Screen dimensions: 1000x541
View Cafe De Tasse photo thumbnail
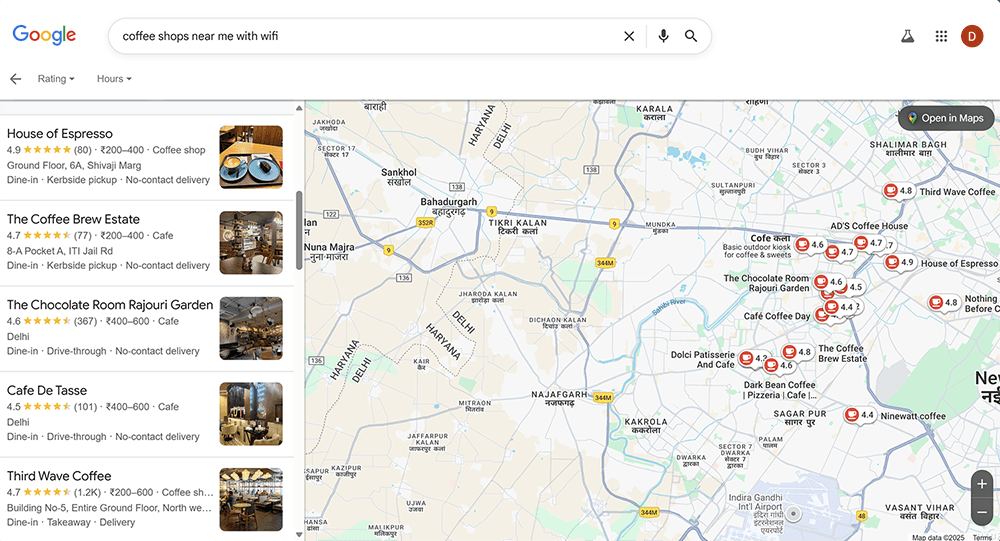point(251,414)
